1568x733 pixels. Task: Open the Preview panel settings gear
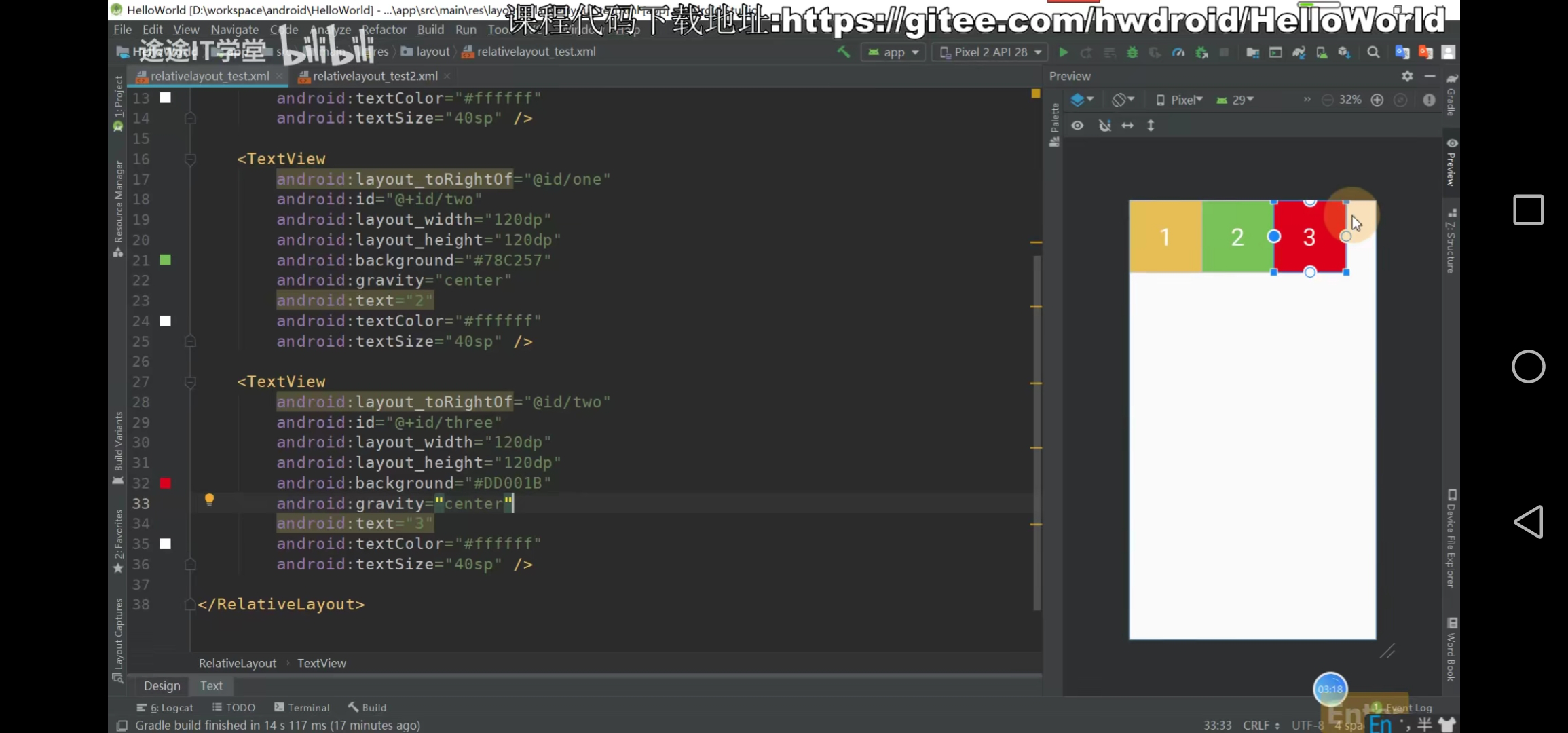(x=1407, y=76)
